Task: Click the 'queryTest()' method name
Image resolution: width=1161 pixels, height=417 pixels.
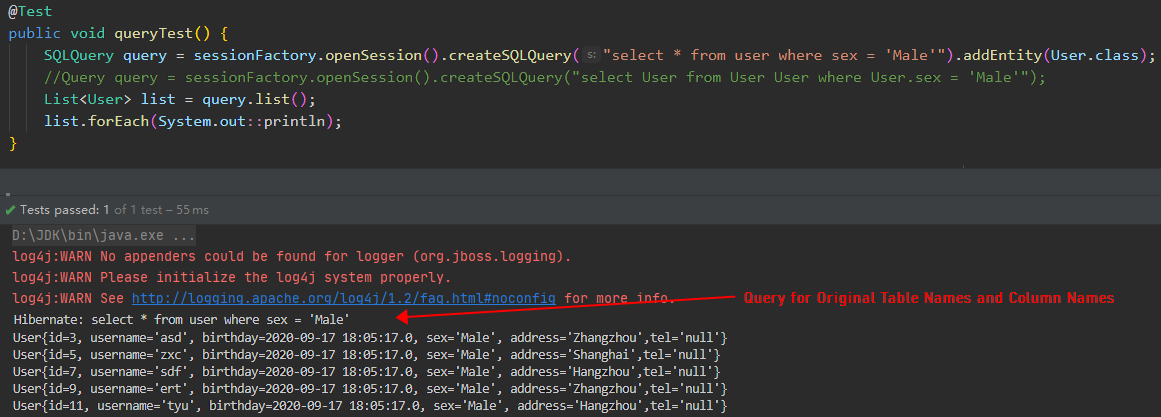Action: pyautogui.click(x=163, y=34)
